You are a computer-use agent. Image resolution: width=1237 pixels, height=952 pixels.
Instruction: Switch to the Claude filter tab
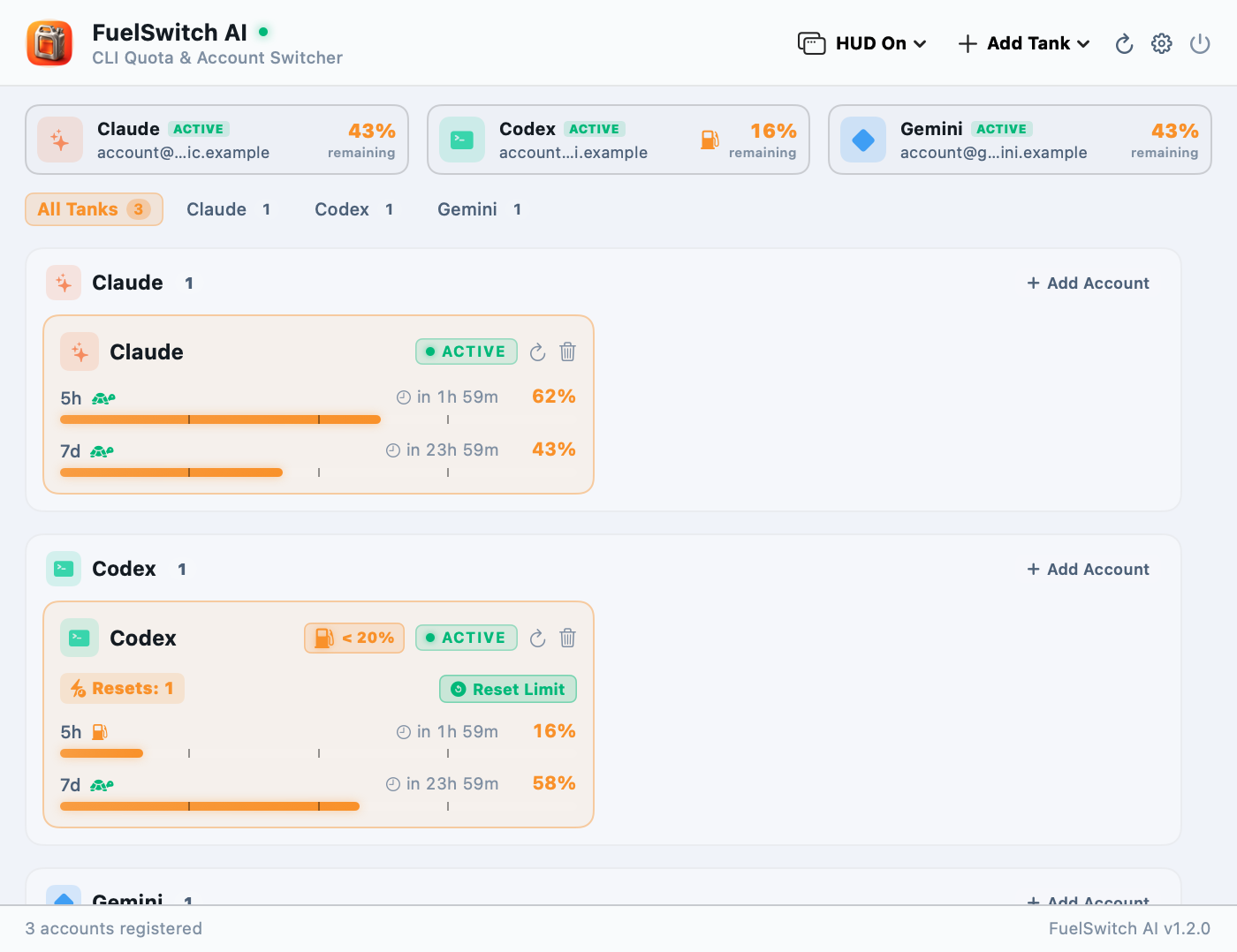tap(229, 209)
